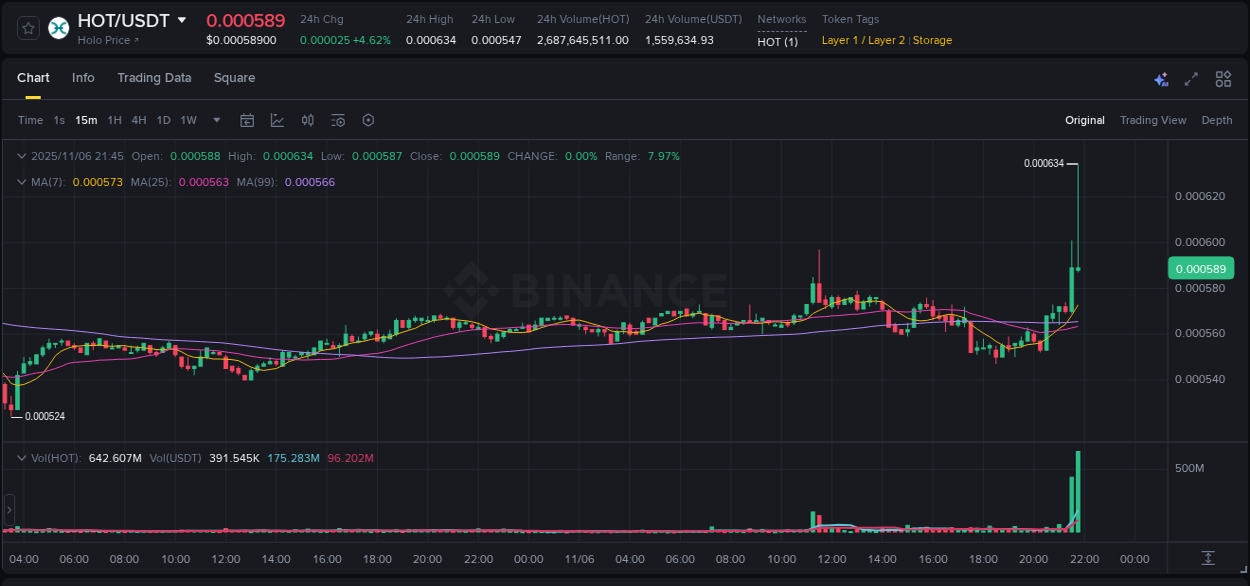Viewport: 1250px width, 586px height.
Task: Open more timeframe options dropdown
Action: click(x=215, y=120)
